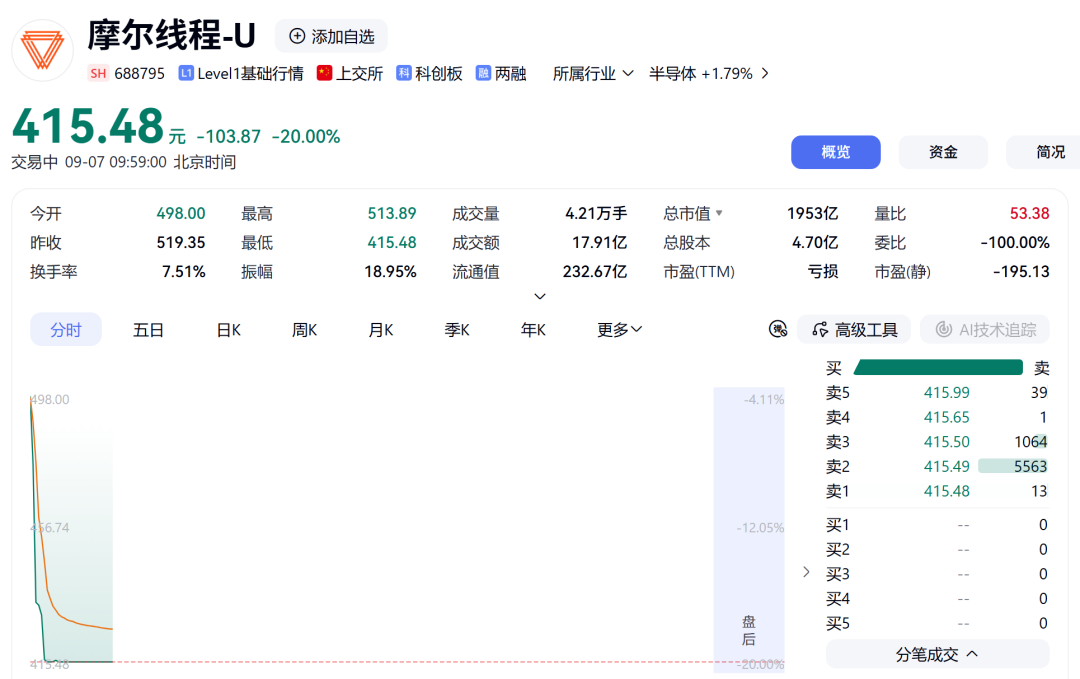1080x679 pixels.
Task: Click the 卖5 price 415.99
Action: (946, 393)
